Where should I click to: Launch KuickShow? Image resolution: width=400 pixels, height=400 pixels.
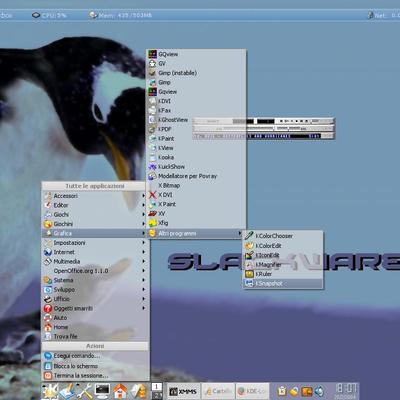click(196, 166)
